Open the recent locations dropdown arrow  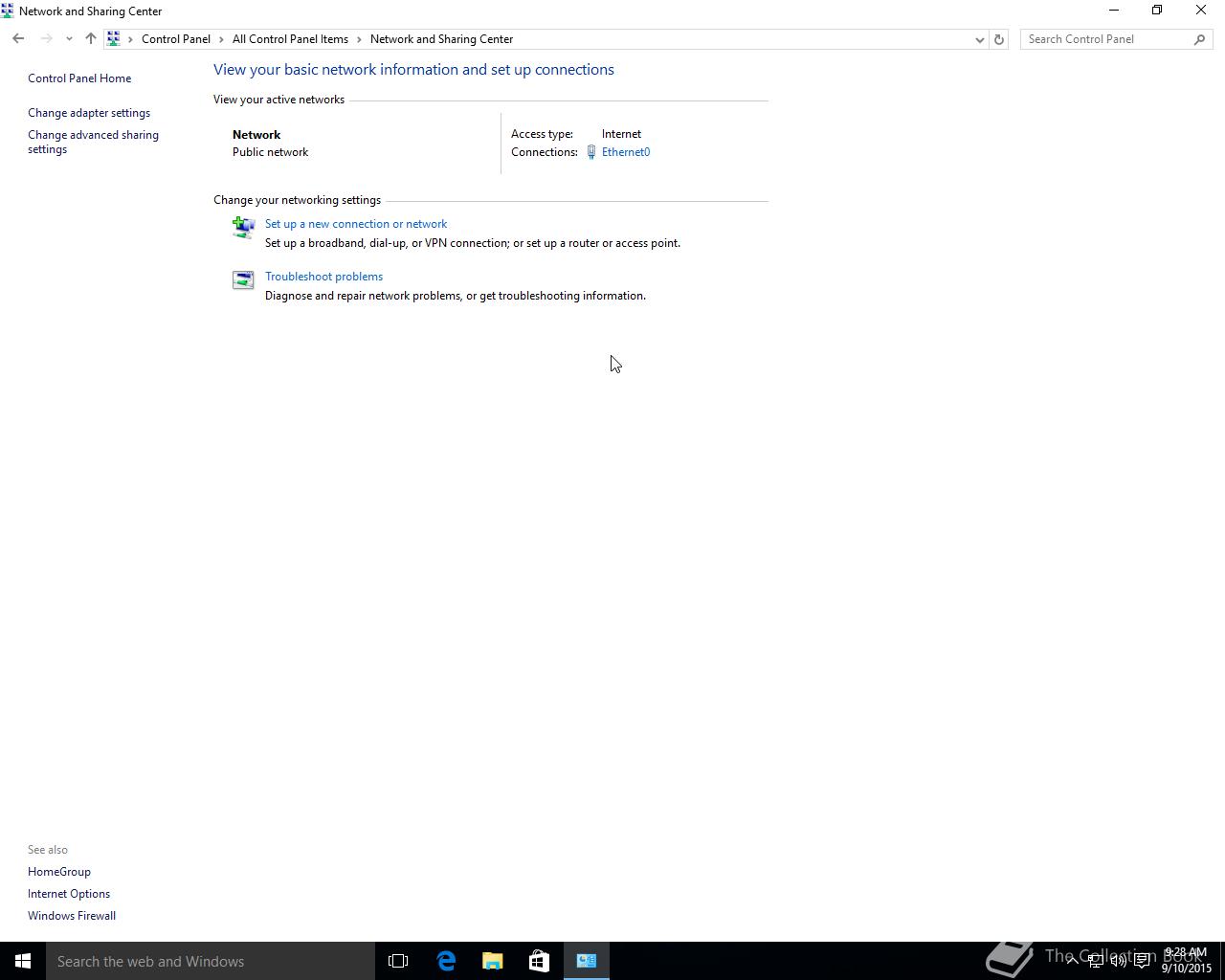point(69,39)
